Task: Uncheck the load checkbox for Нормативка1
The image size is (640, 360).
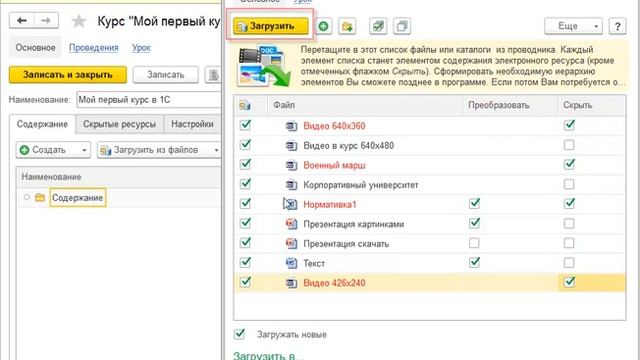Action: pos(245,203)
